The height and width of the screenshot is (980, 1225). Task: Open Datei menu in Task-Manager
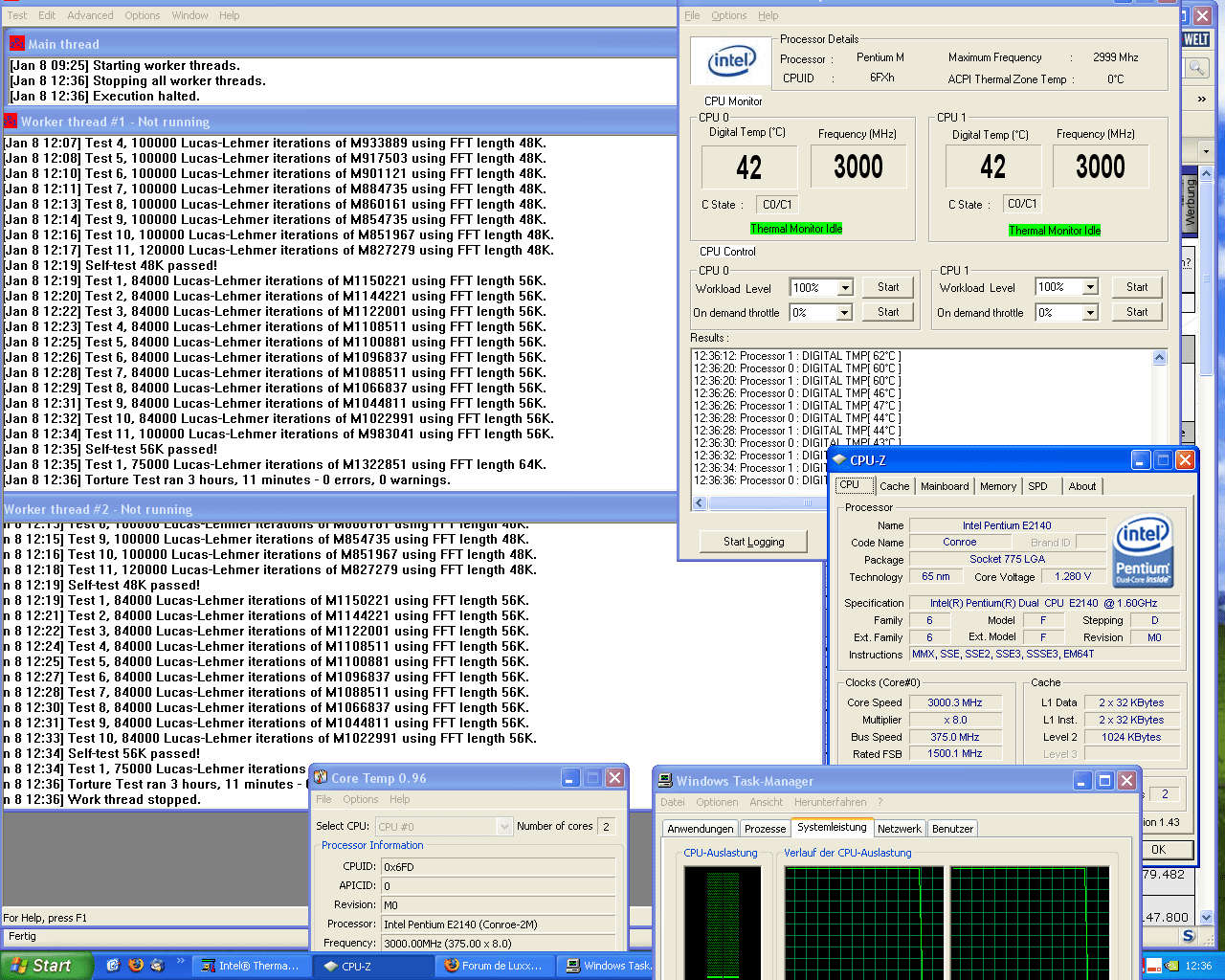tap(673, 802)
